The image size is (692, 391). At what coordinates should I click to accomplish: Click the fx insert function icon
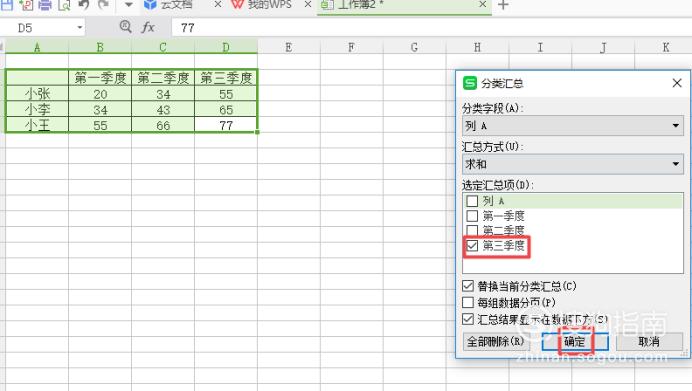[148, 27]
